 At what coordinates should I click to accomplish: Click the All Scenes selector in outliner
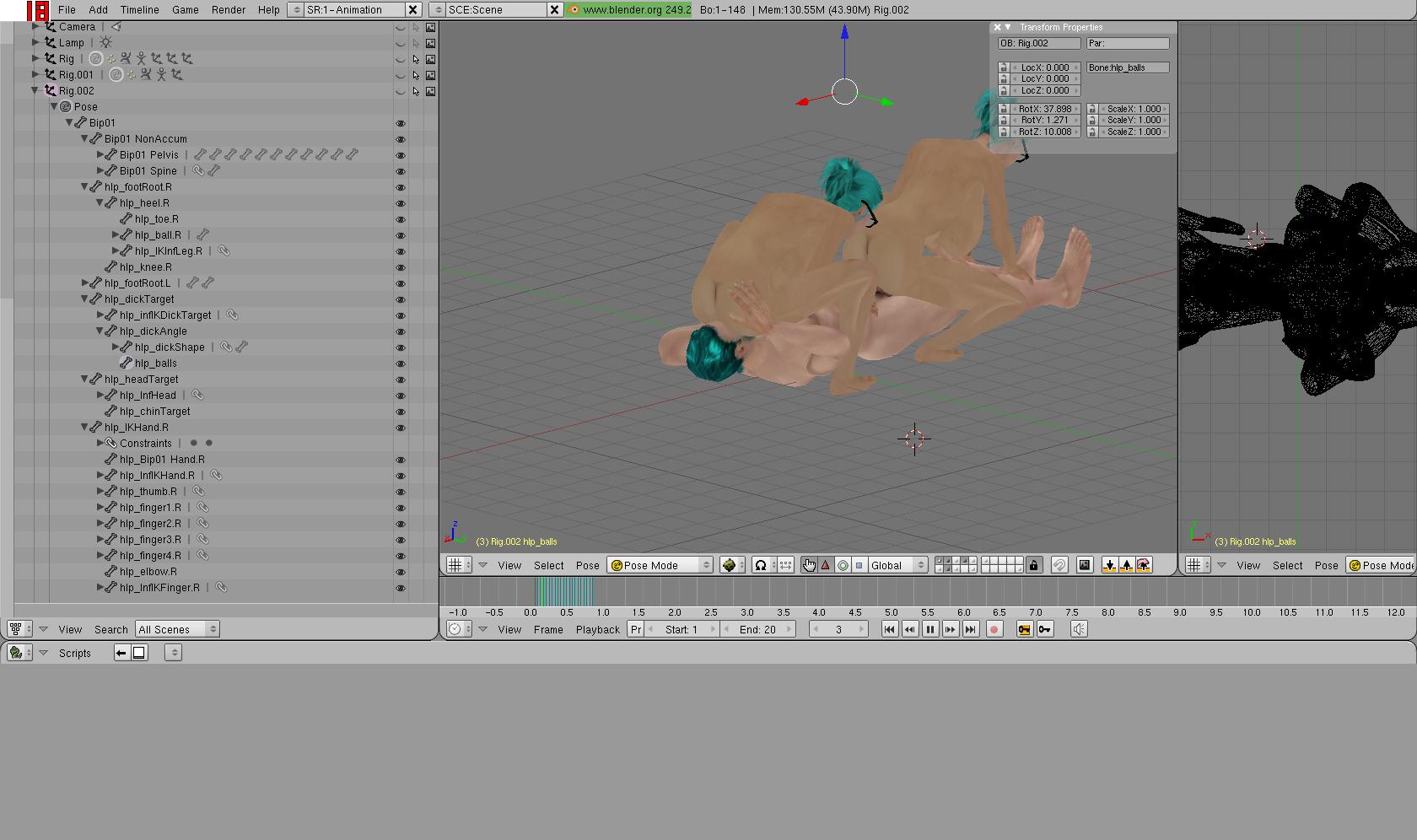[177, 629]
